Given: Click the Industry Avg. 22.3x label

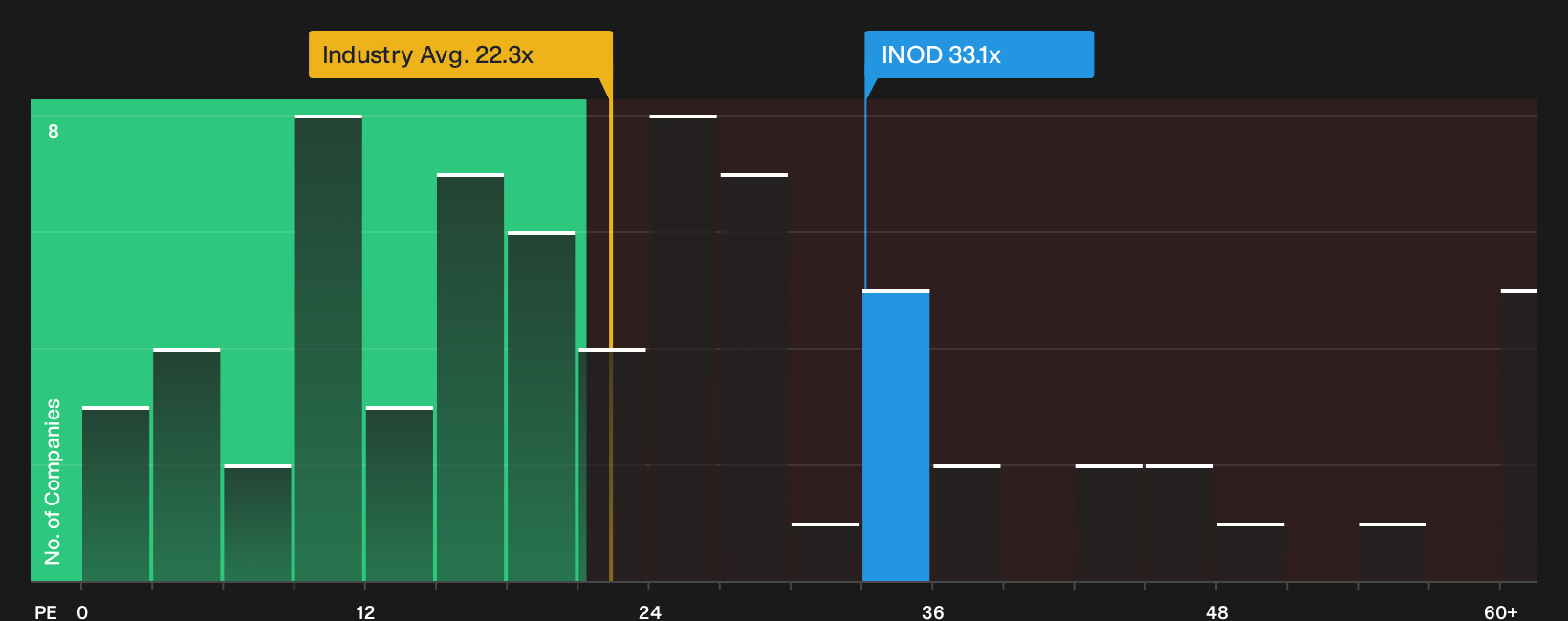Looking at the screenshot, I should [460, 54].
